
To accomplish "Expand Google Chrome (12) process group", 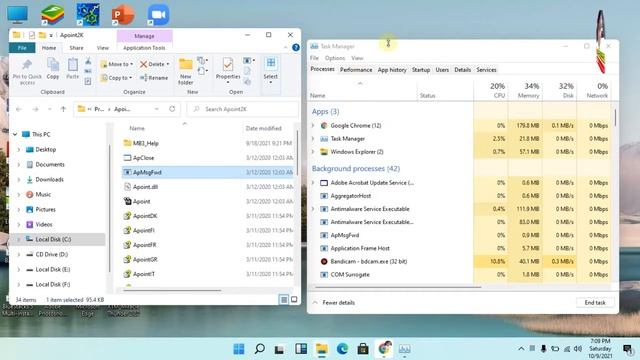I will pyautogui.click(x=313, y=126).
